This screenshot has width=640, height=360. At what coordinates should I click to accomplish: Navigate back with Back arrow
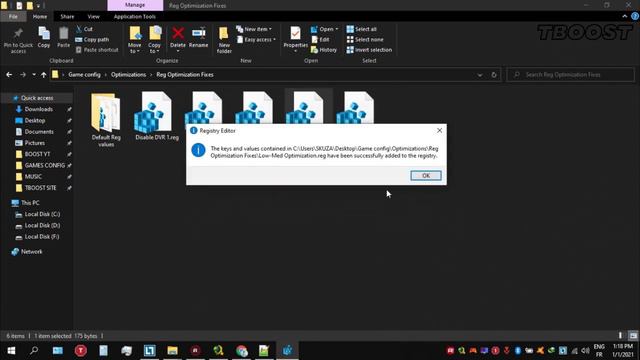9,75
